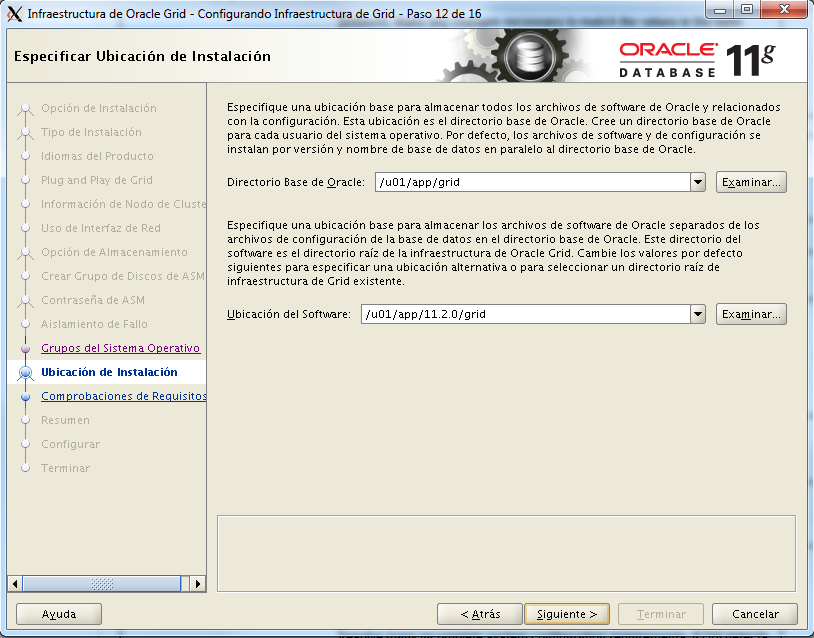Open help with the Ayuda button

click(59, 614)
